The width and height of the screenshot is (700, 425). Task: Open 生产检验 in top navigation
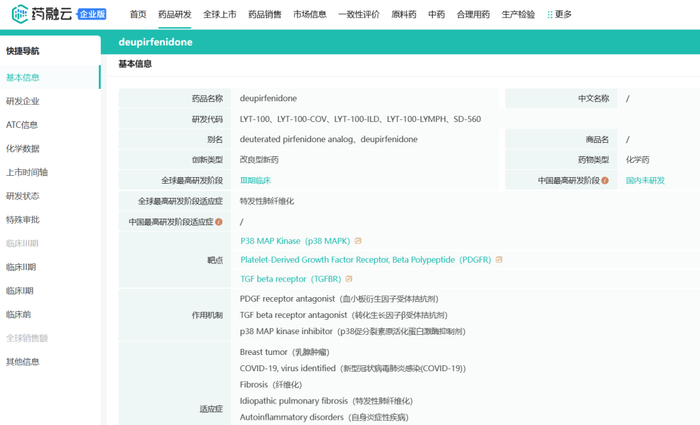point(518,15)
